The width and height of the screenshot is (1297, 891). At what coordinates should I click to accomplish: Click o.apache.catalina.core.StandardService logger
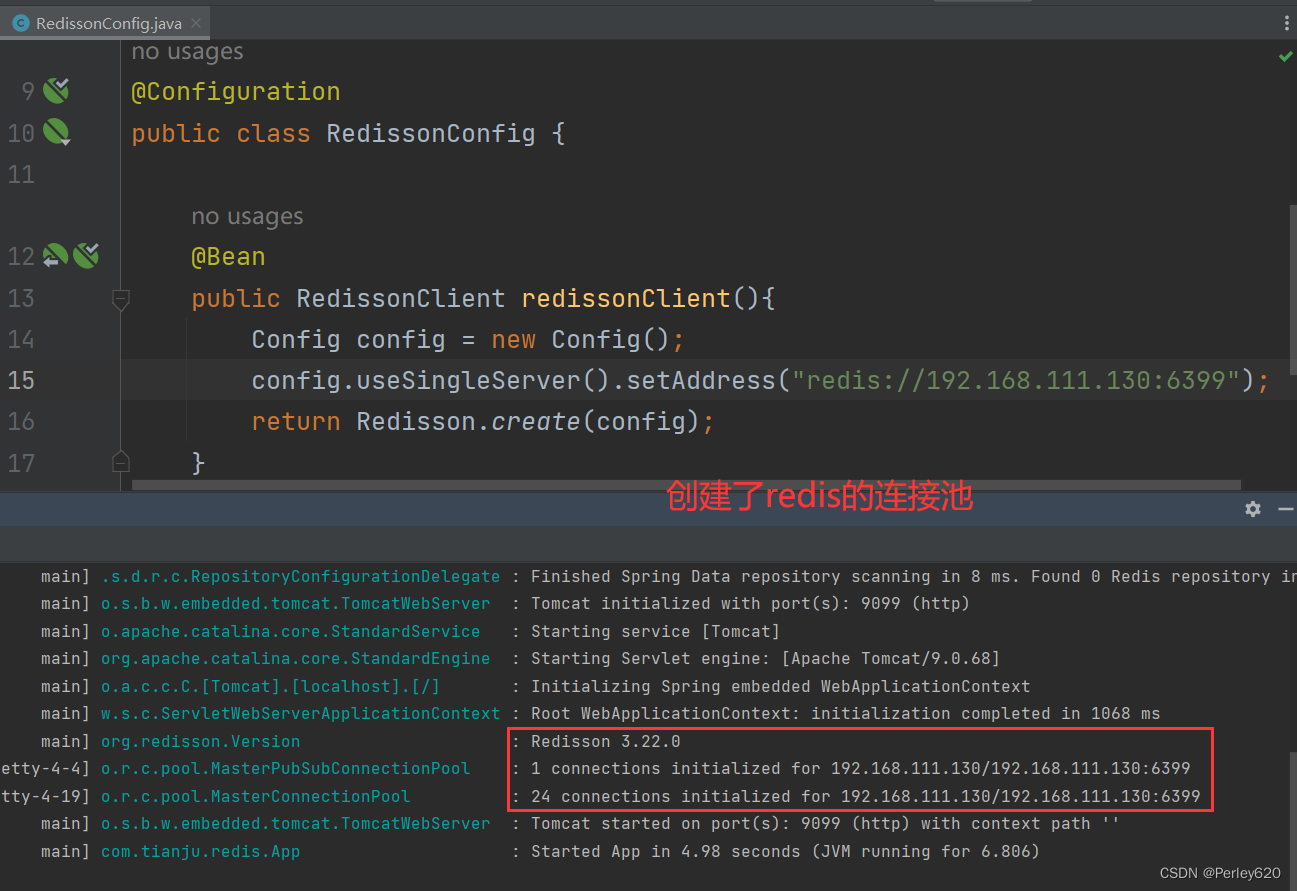point(290,632)
